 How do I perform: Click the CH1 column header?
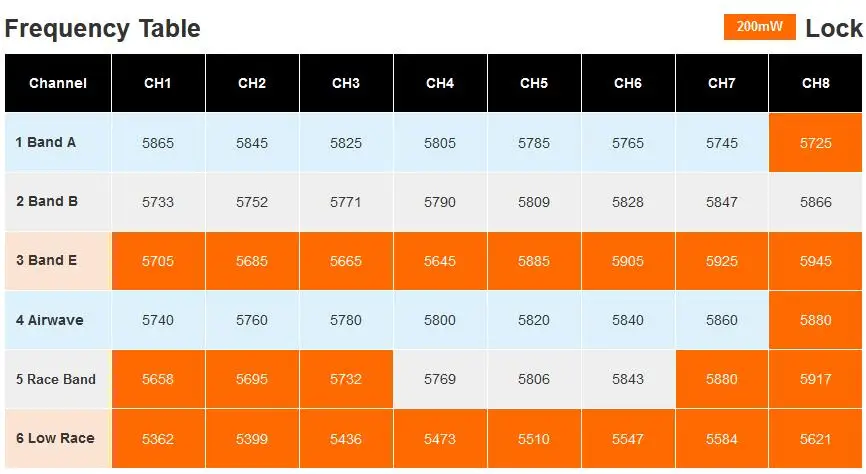[158, 83]
